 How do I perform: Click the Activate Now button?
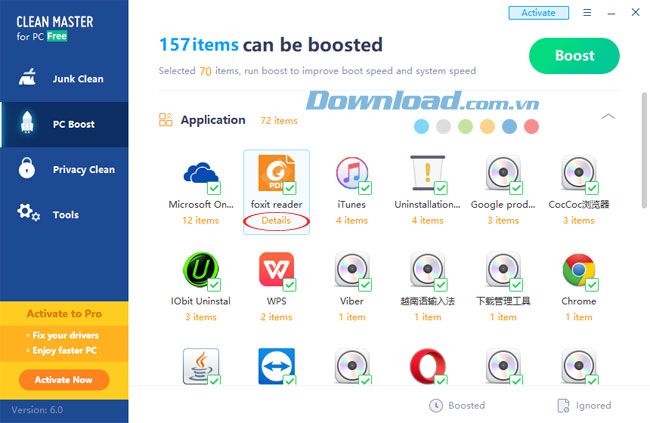coord(64,379)
